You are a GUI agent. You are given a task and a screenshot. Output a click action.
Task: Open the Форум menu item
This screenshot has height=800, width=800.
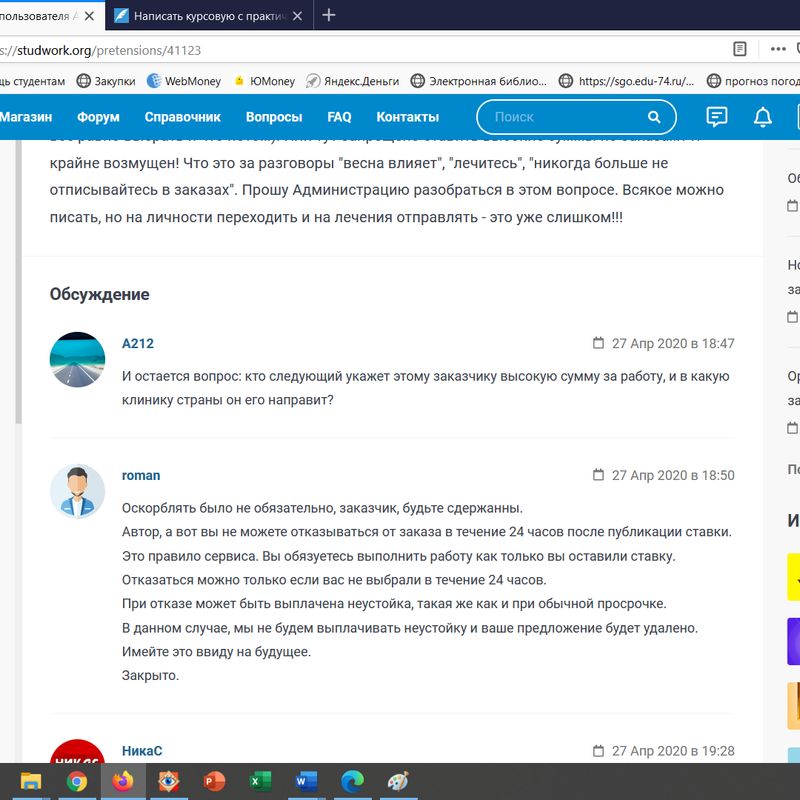pyautogui.click(x=98, y=117)
